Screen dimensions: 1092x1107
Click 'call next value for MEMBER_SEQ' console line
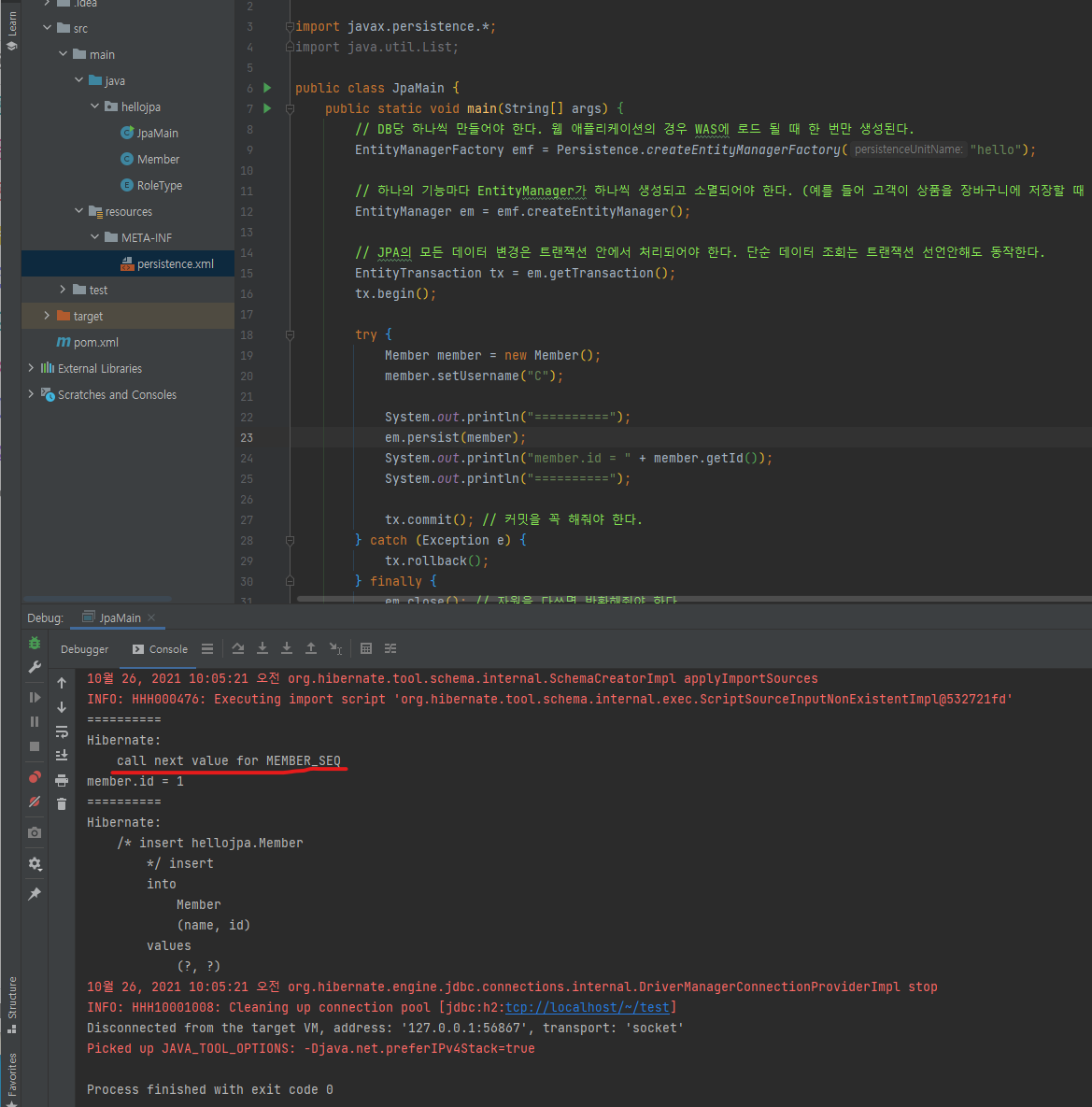(x=229, y=760)
